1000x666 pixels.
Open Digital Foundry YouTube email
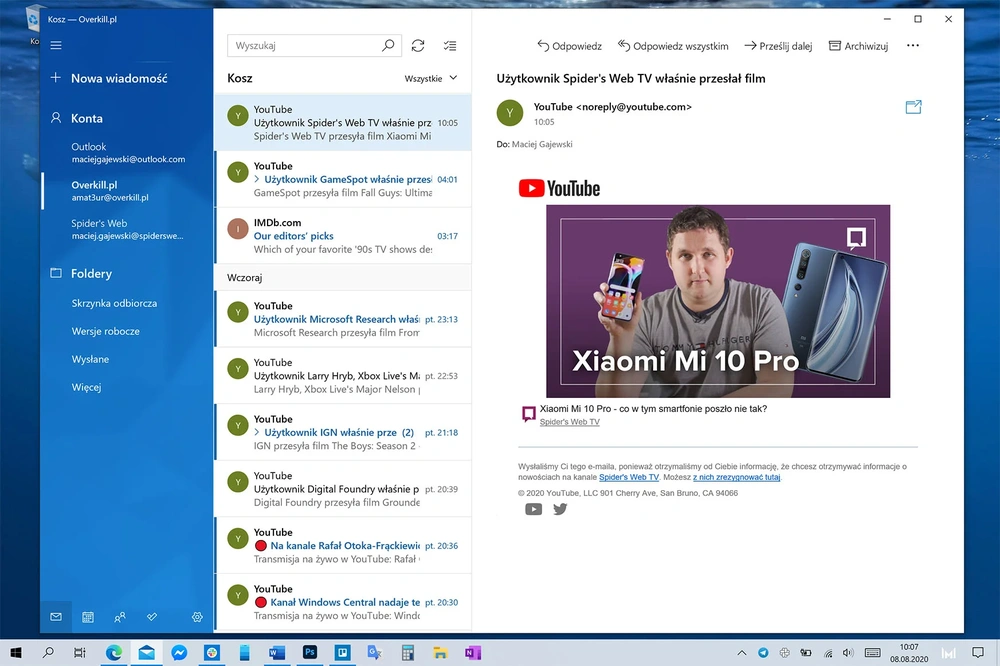click(344, 489)
